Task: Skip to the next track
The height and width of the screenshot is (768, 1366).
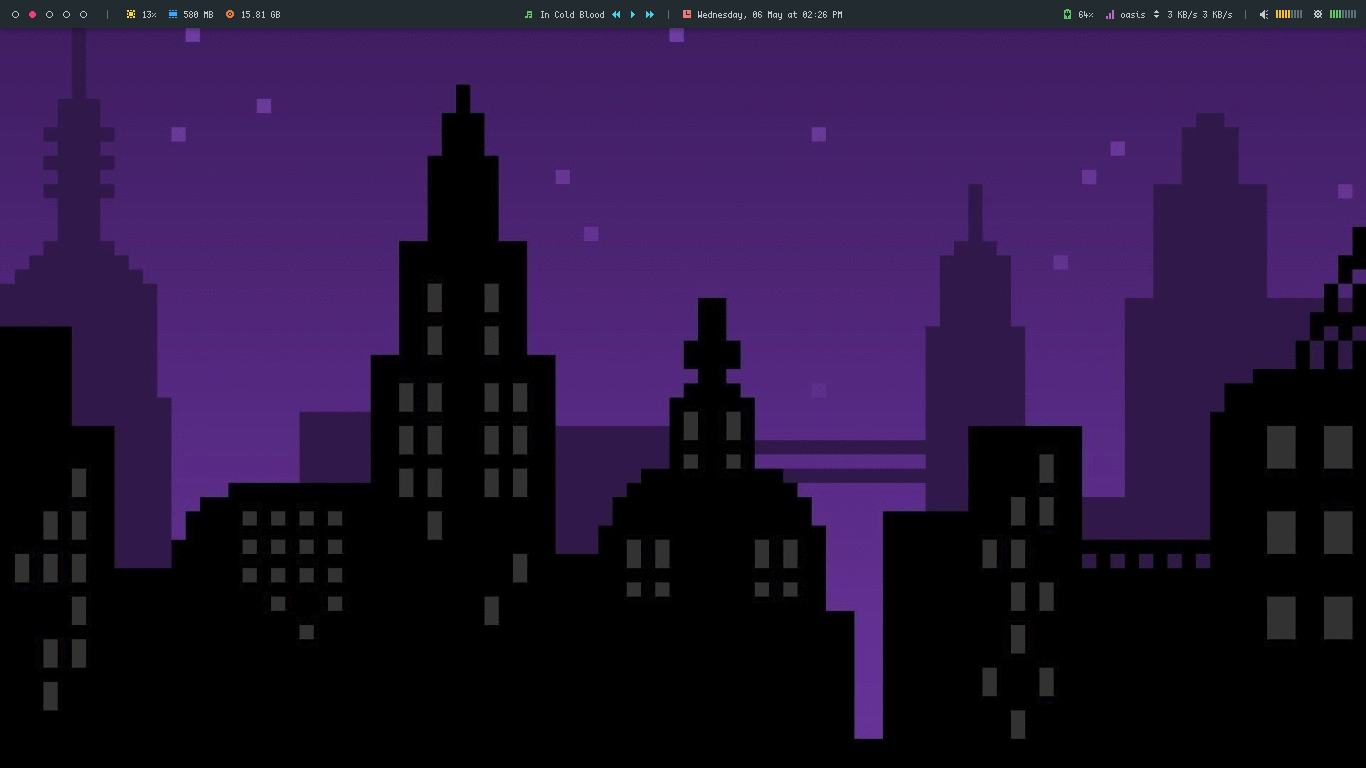Action: coord(649,14)
